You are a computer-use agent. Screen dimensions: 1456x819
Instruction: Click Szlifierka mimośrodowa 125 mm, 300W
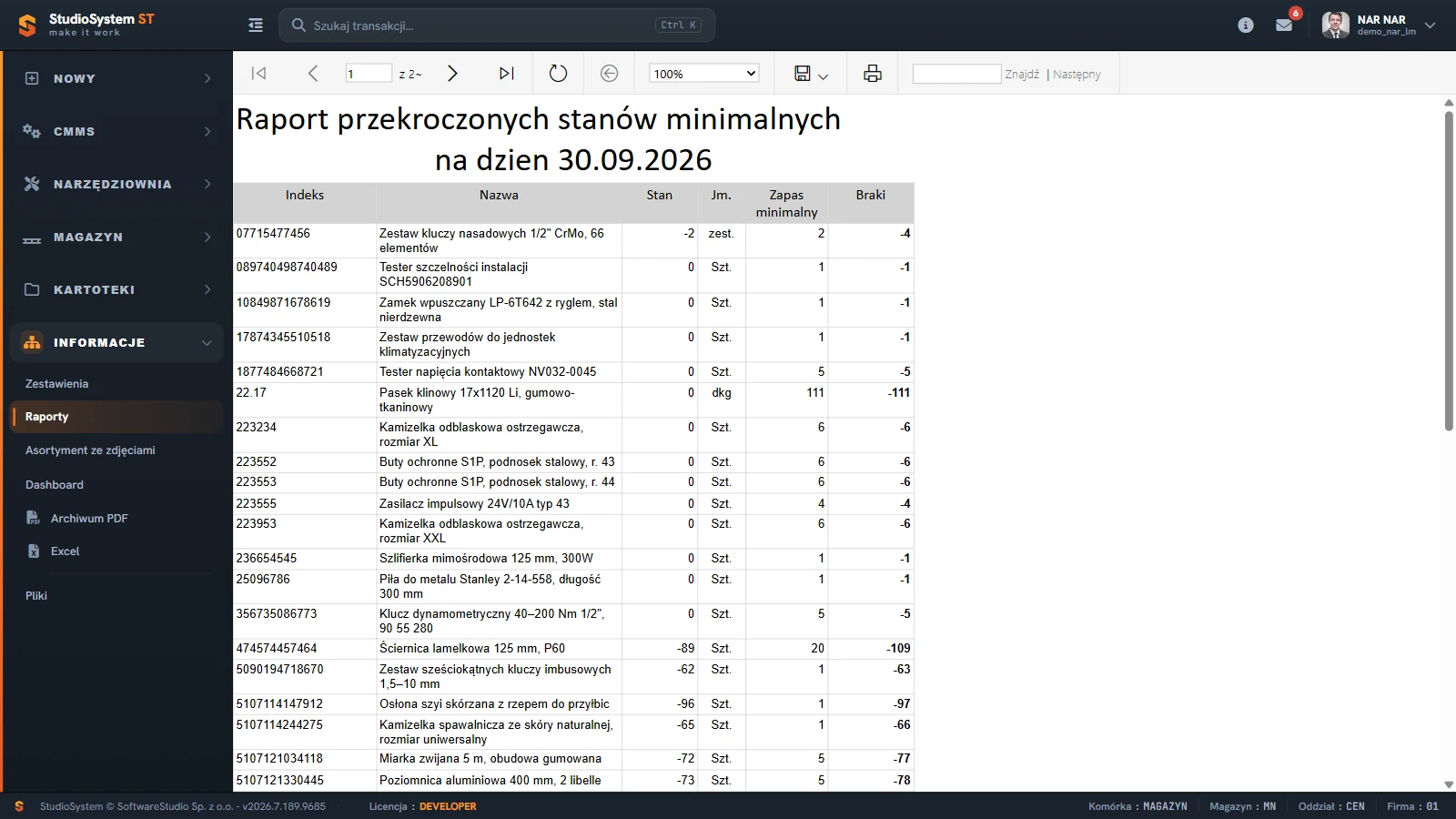(486, 558)
